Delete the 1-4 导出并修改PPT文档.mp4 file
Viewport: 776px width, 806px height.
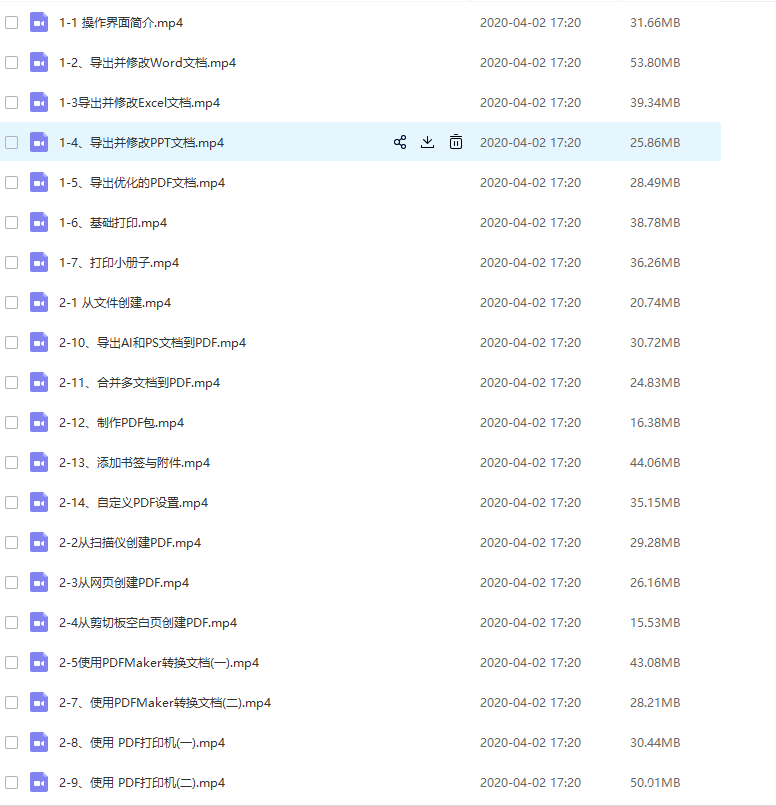pos(456,142)
